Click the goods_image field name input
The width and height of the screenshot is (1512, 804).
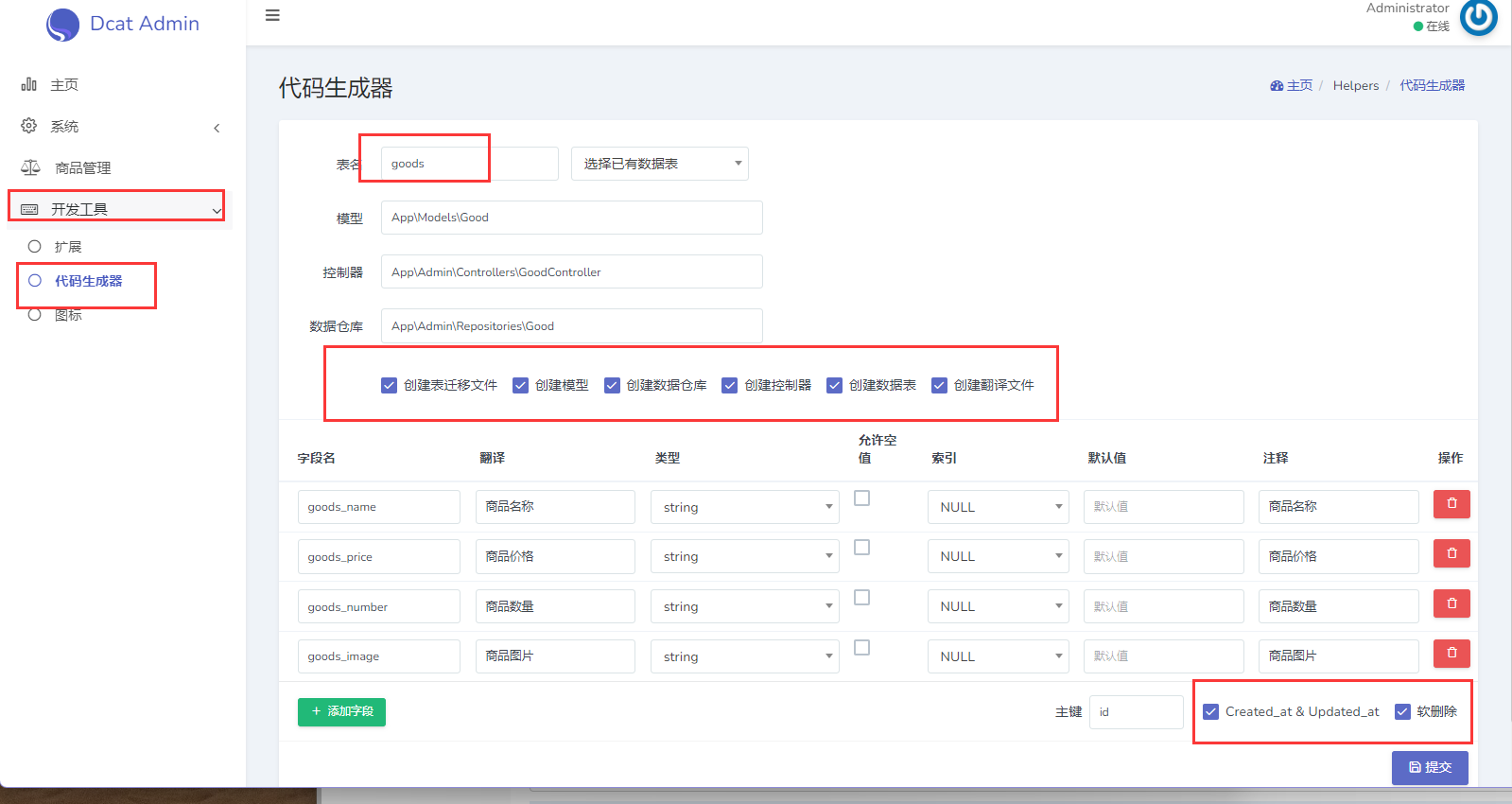click(x=379, y=656)
